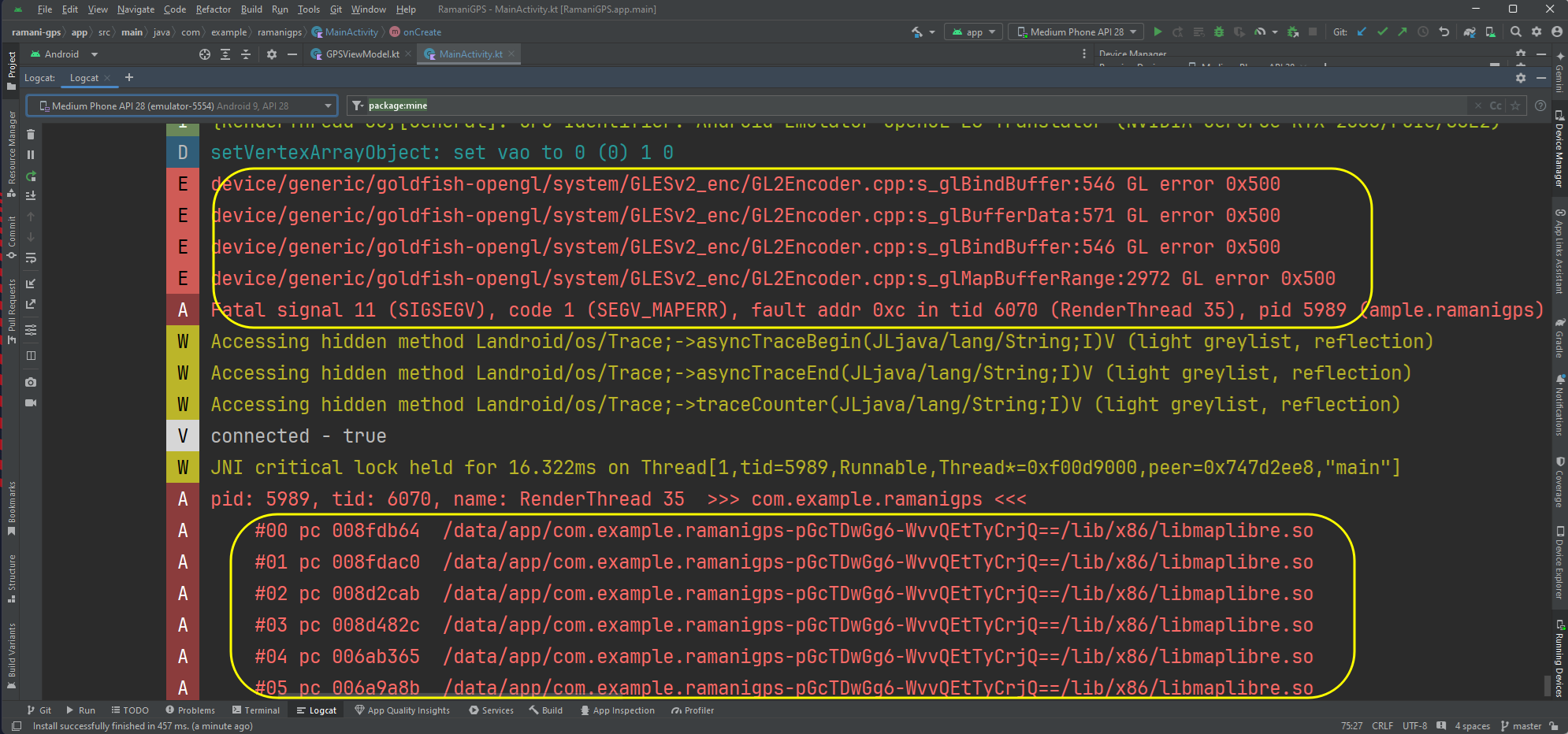Open profiler dropdown arrow in toolbar
Viewport: 1568px width, 734px height.
[x=1274, y=32]
